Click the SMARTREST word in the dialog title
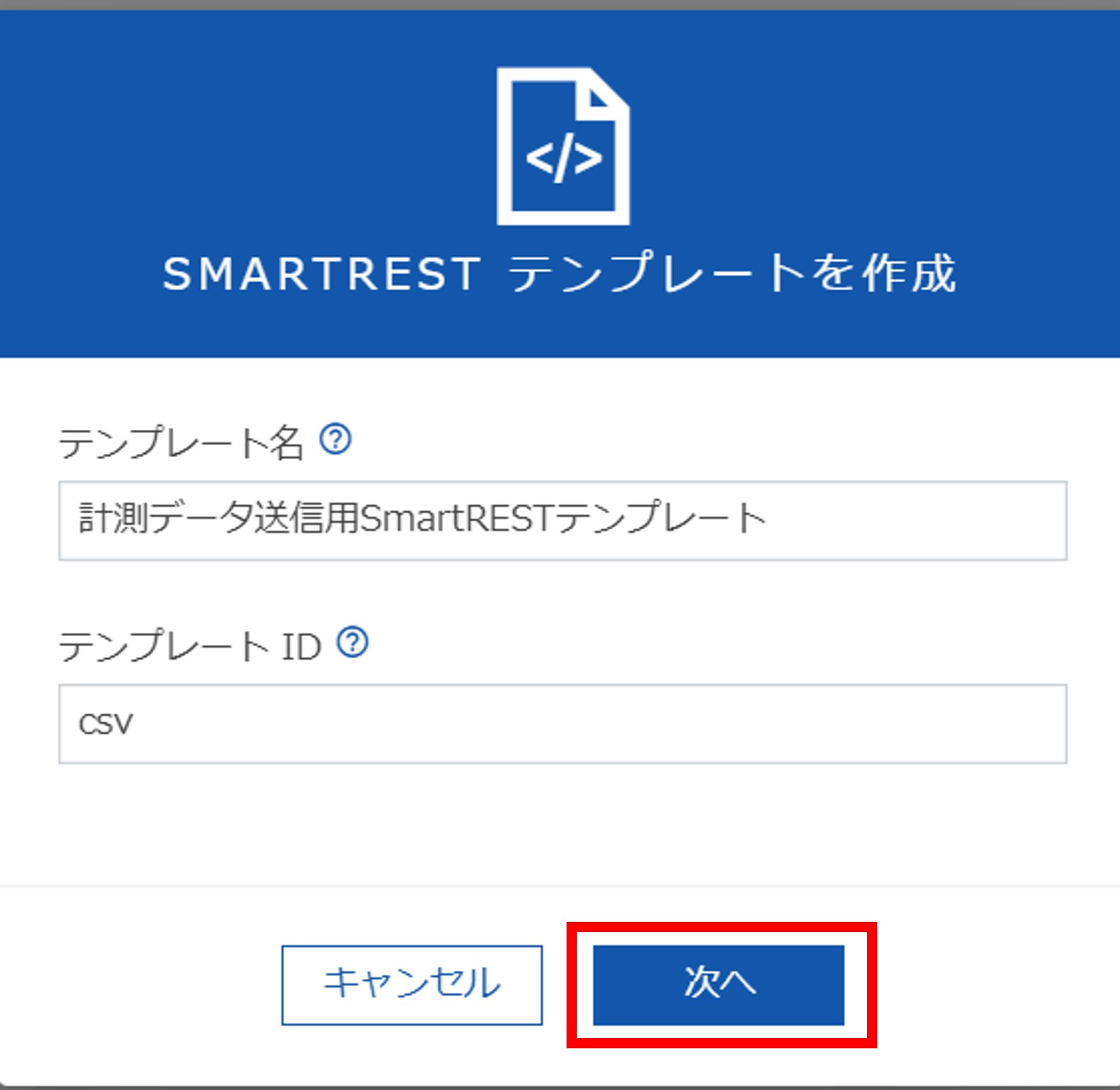Image resolution: width=1120 pixels, height=1090 pixels. pos(322,274)
